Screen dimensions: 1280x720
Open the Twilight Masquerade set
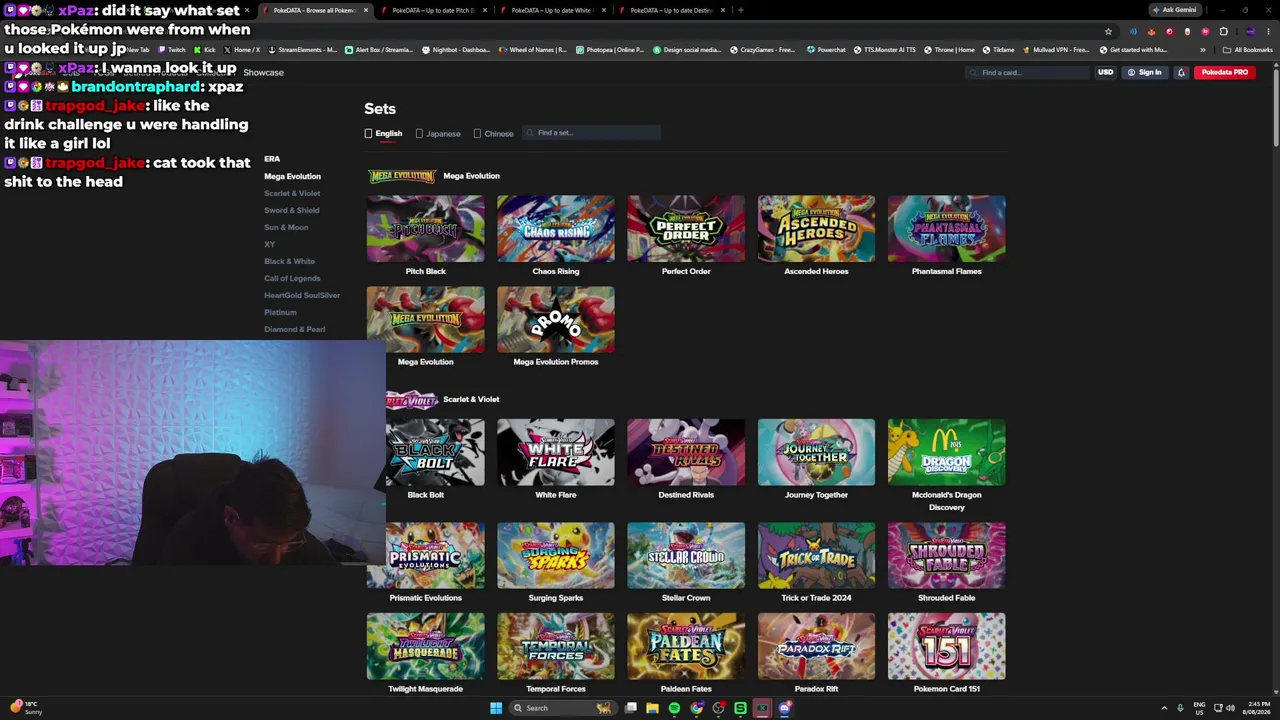[x=425, y=646]
